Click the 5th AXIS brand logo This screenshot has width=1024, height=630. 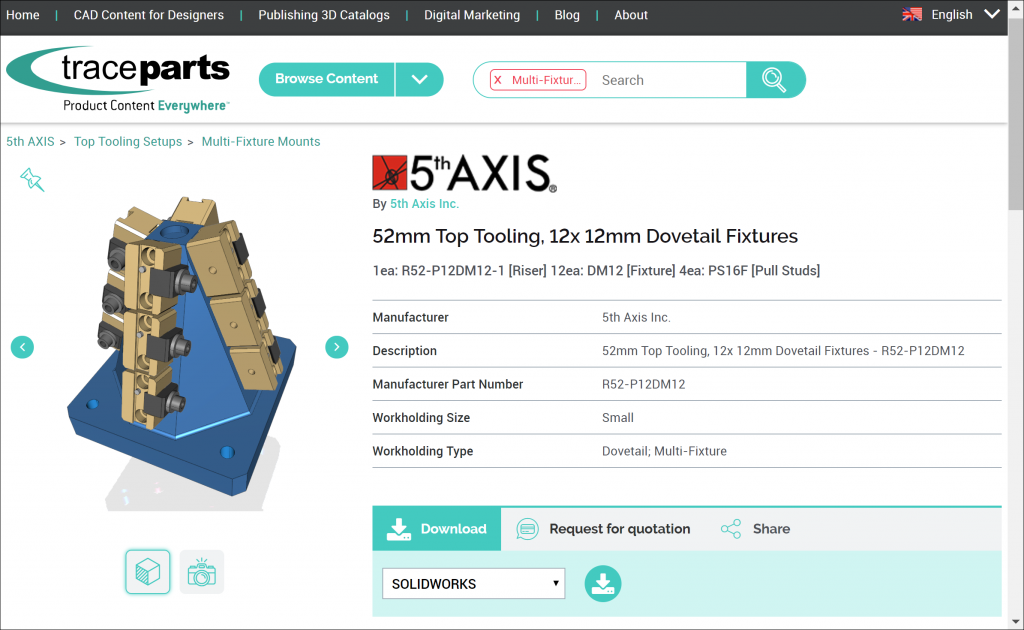[x=464, y=170]
